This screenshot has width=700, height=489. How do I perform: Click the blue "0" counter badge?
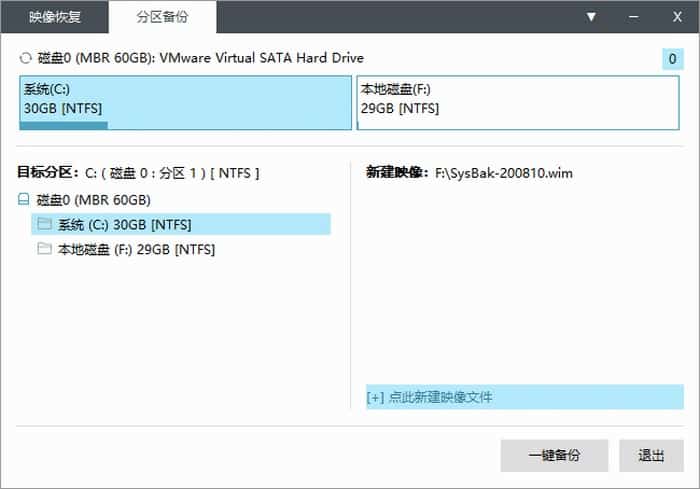tap(672, 60)
